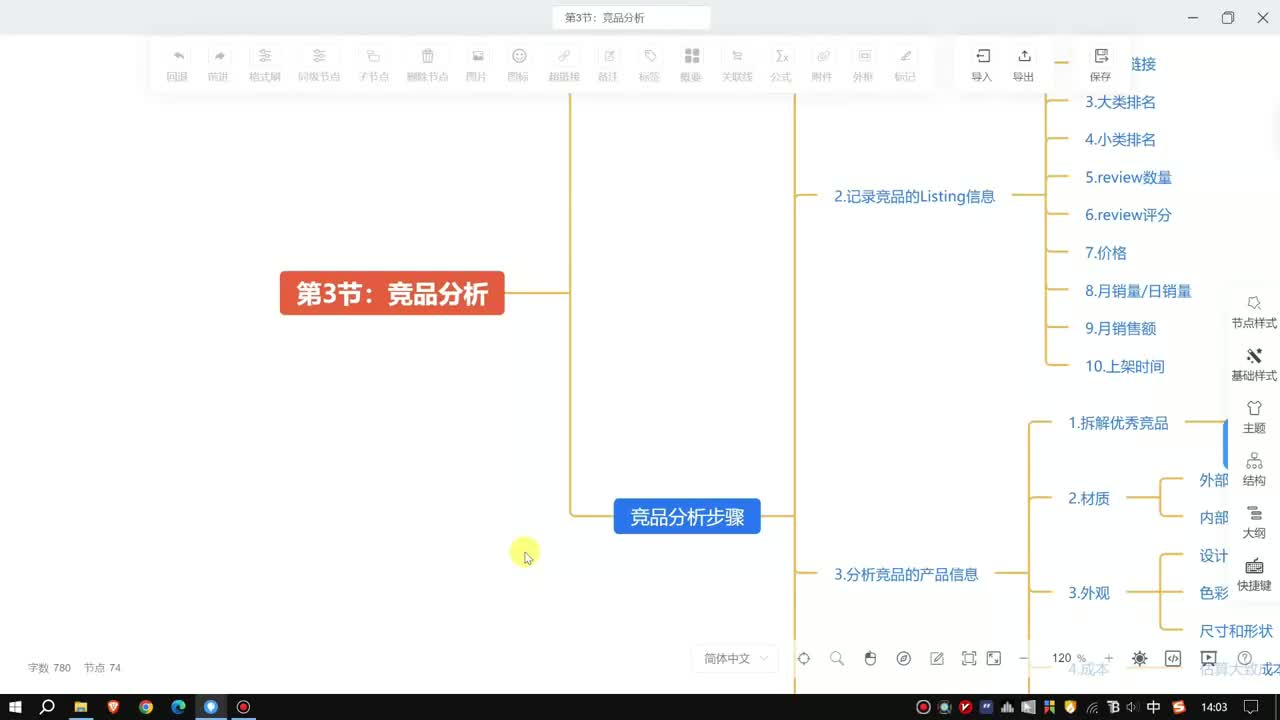Open the Windows Start menu
The width and height of the screenshot is (1280, 720).
[x=16, y=707]
